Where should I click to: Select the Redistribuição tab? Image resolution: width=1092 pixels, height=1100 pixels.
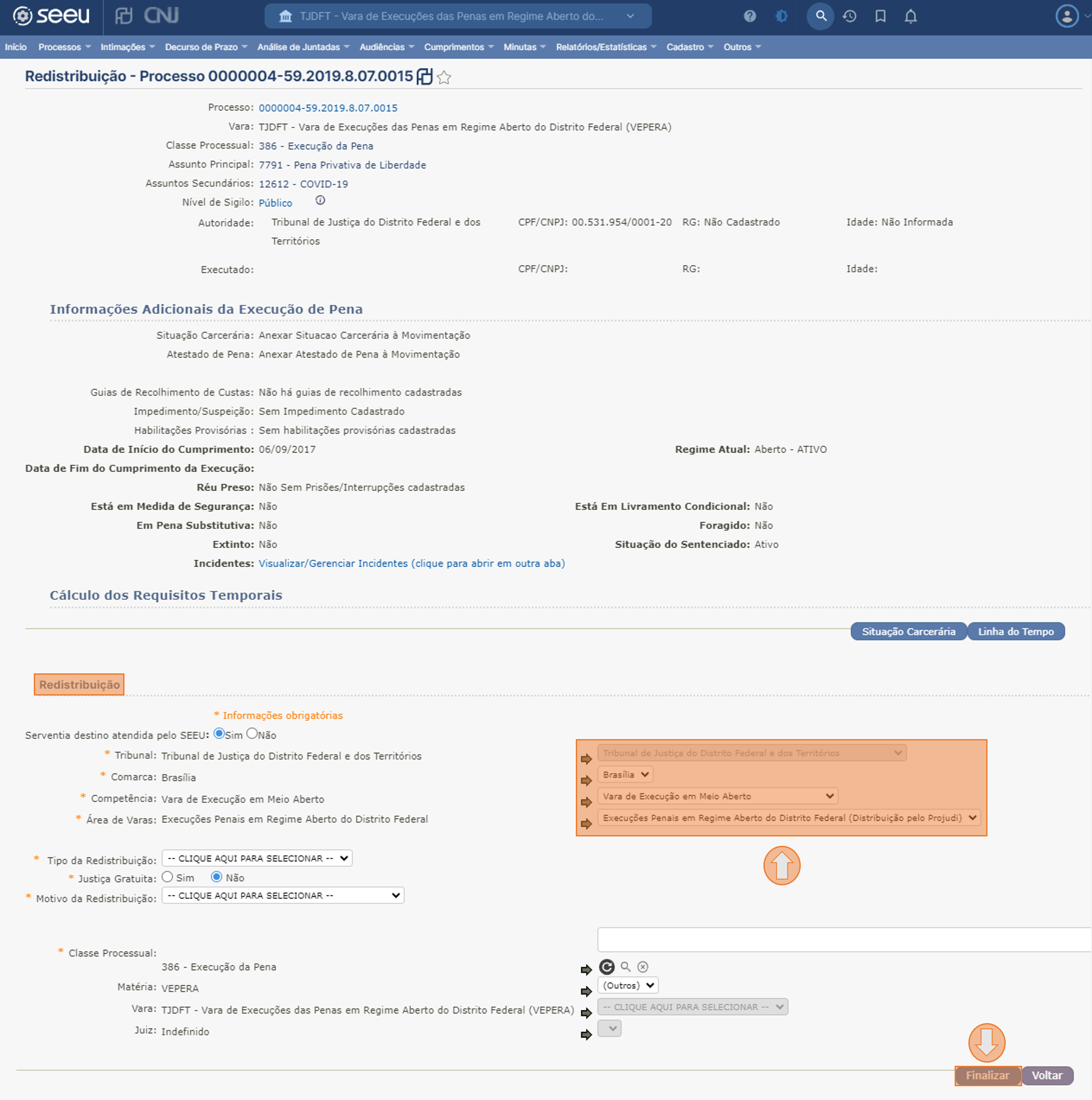pos(79,684)
